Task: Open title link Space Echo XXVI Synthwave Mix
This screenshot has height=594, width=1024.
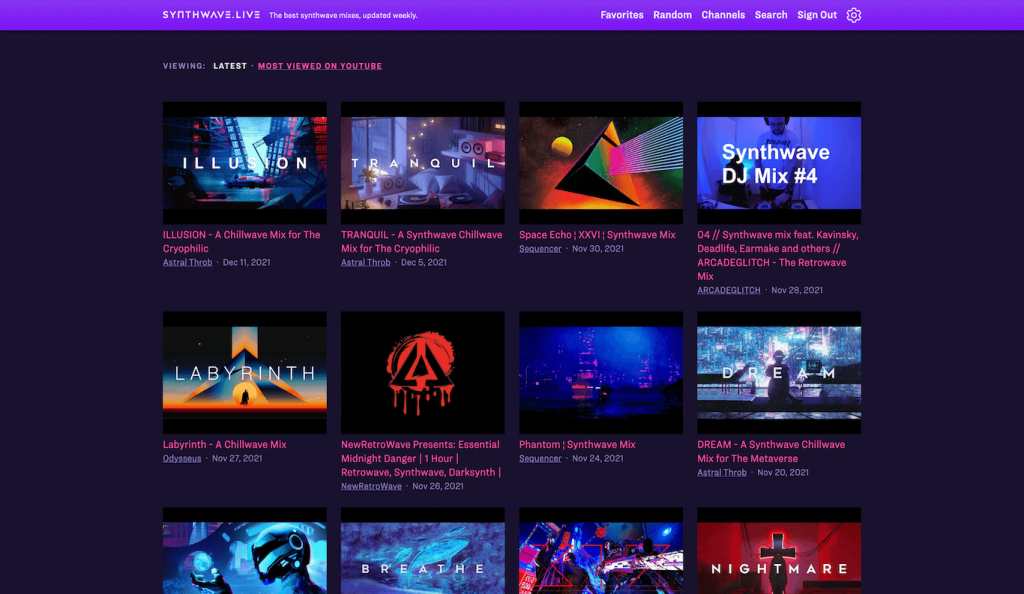Action: tap(598, 235)
